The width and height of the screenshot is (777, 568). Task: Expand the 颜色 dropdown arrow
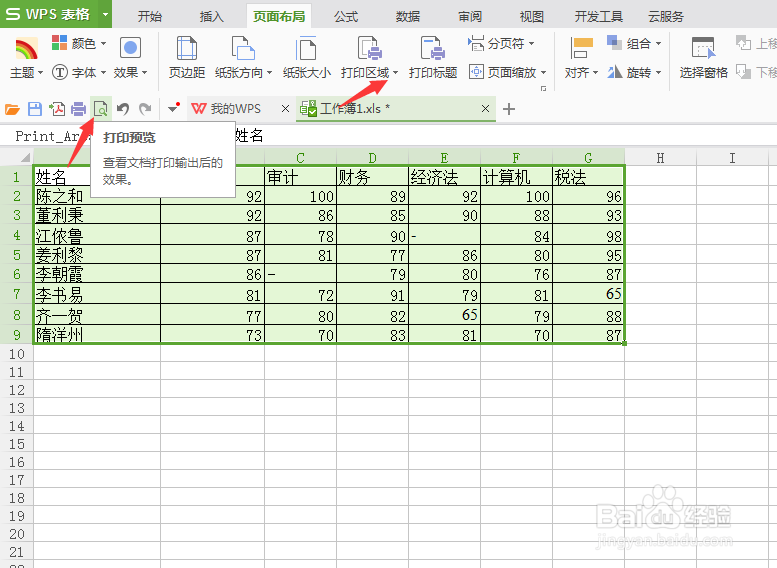point(104,44)
